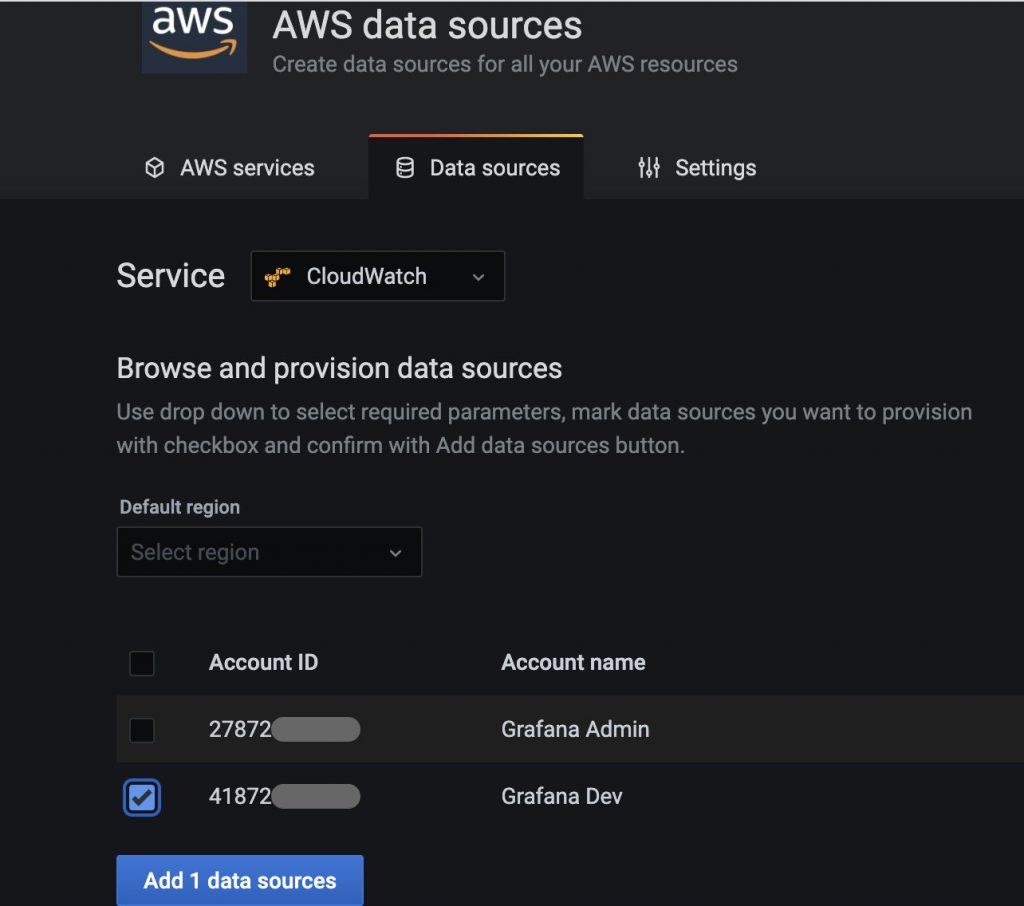Click the Select region chevron arrow

click(x=395, y=553)
